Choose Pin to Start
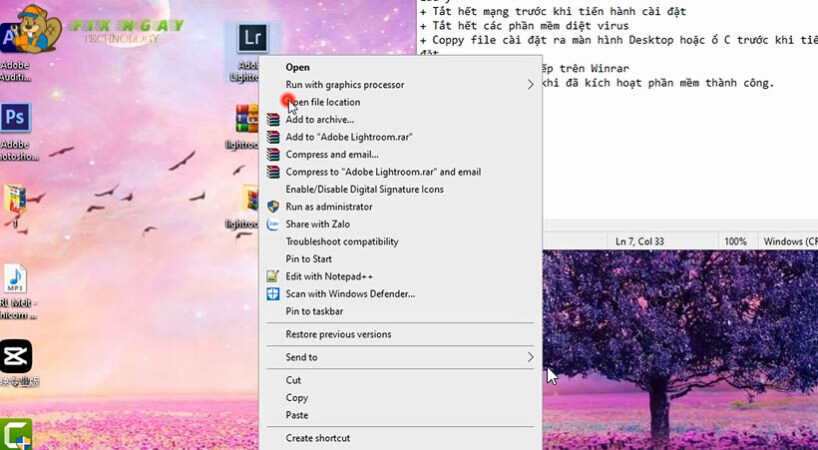The image size is (818, 450). pos(401,259)
